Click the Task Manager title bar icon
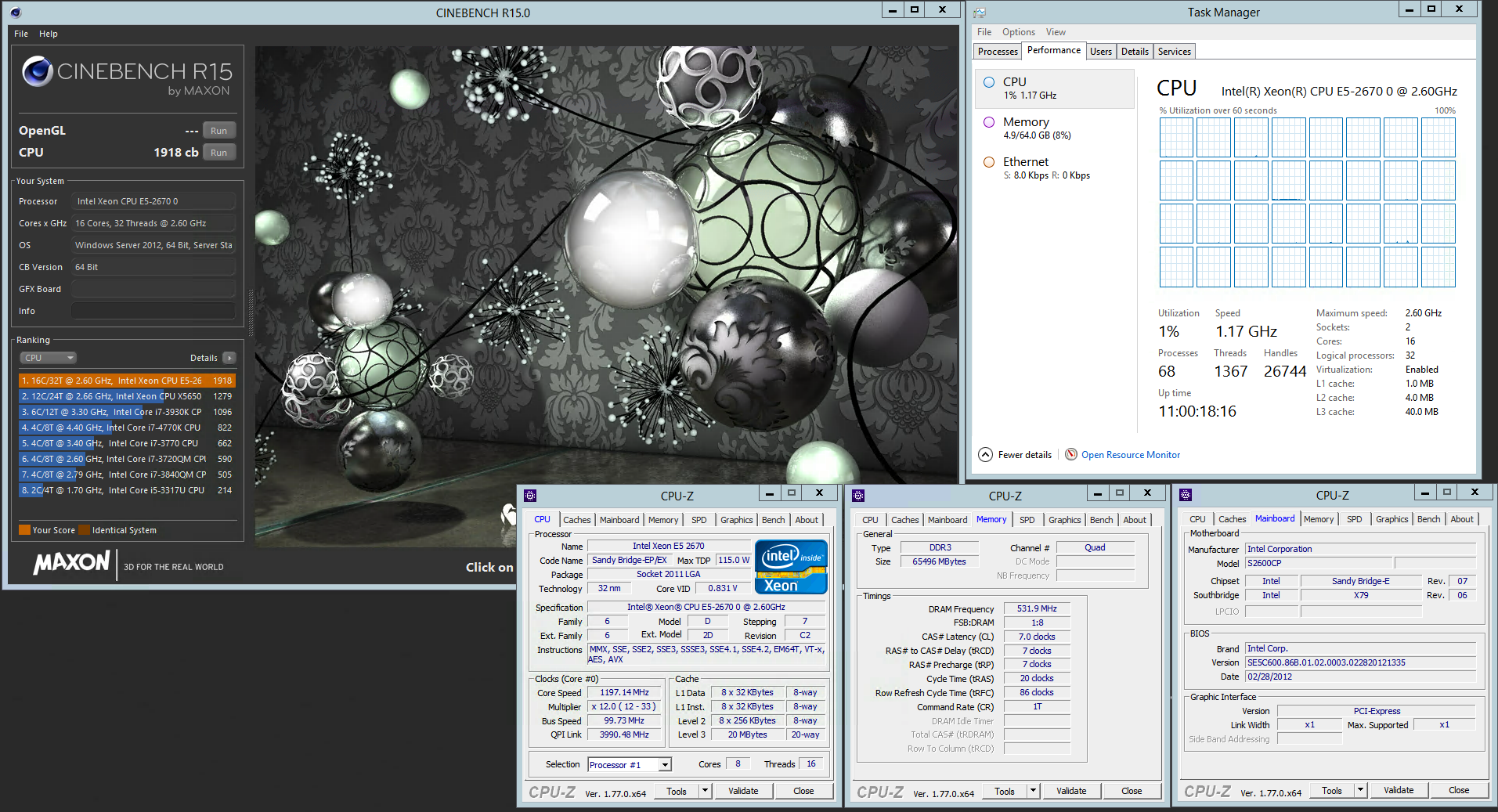 click(x=980, y=13)
